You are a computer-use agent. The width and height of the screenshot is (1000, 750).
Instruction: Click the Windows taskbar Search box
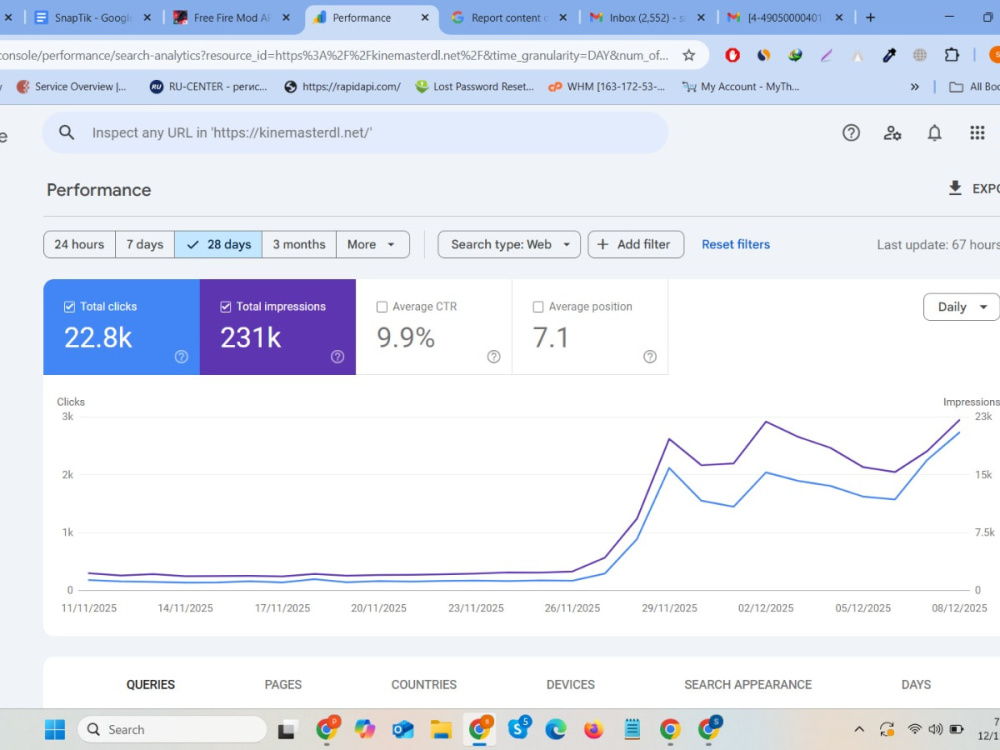pyautogui.click(x=172, y=729)
